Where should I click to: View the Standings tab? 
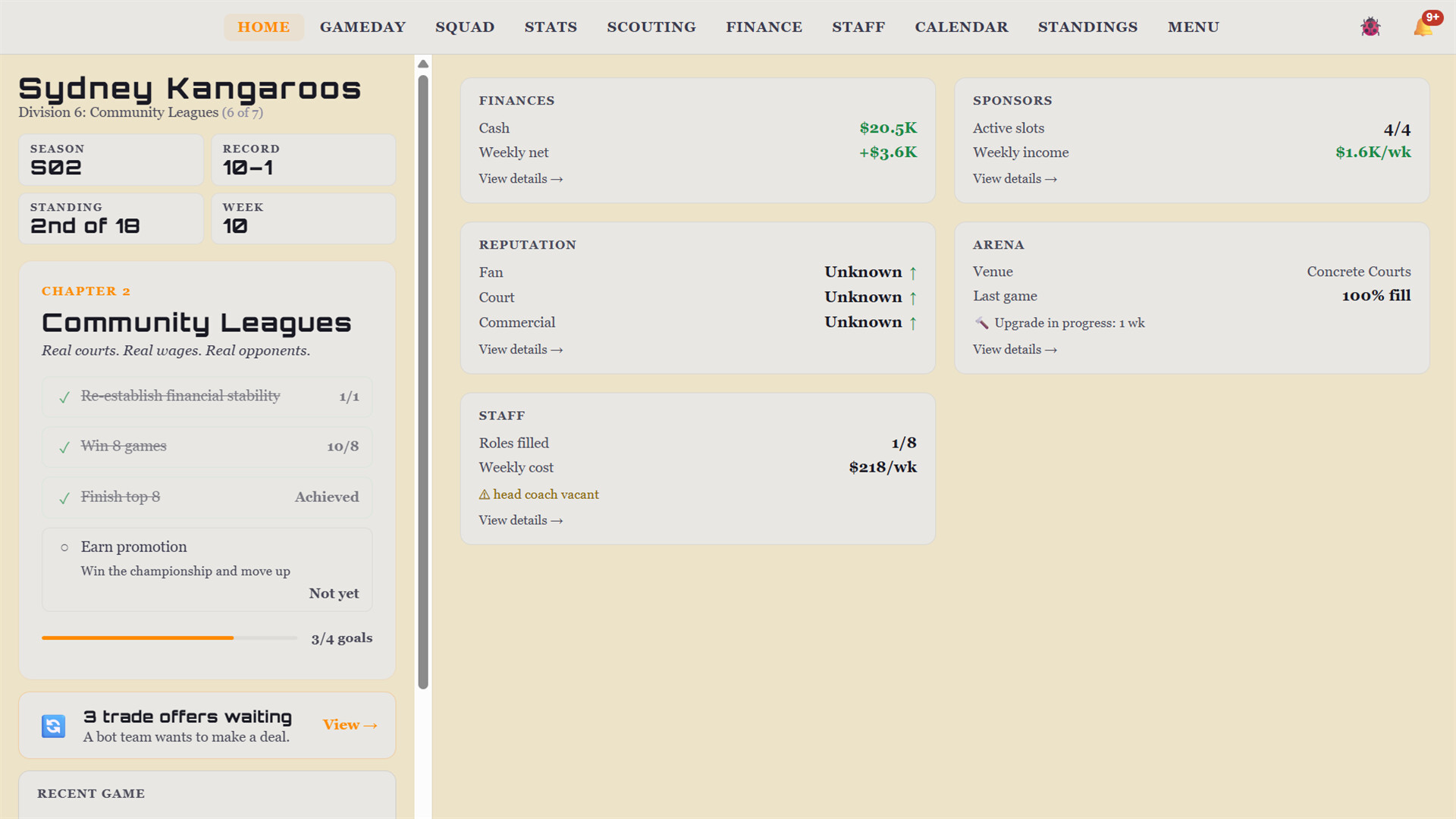click(x=1087, y=27)
